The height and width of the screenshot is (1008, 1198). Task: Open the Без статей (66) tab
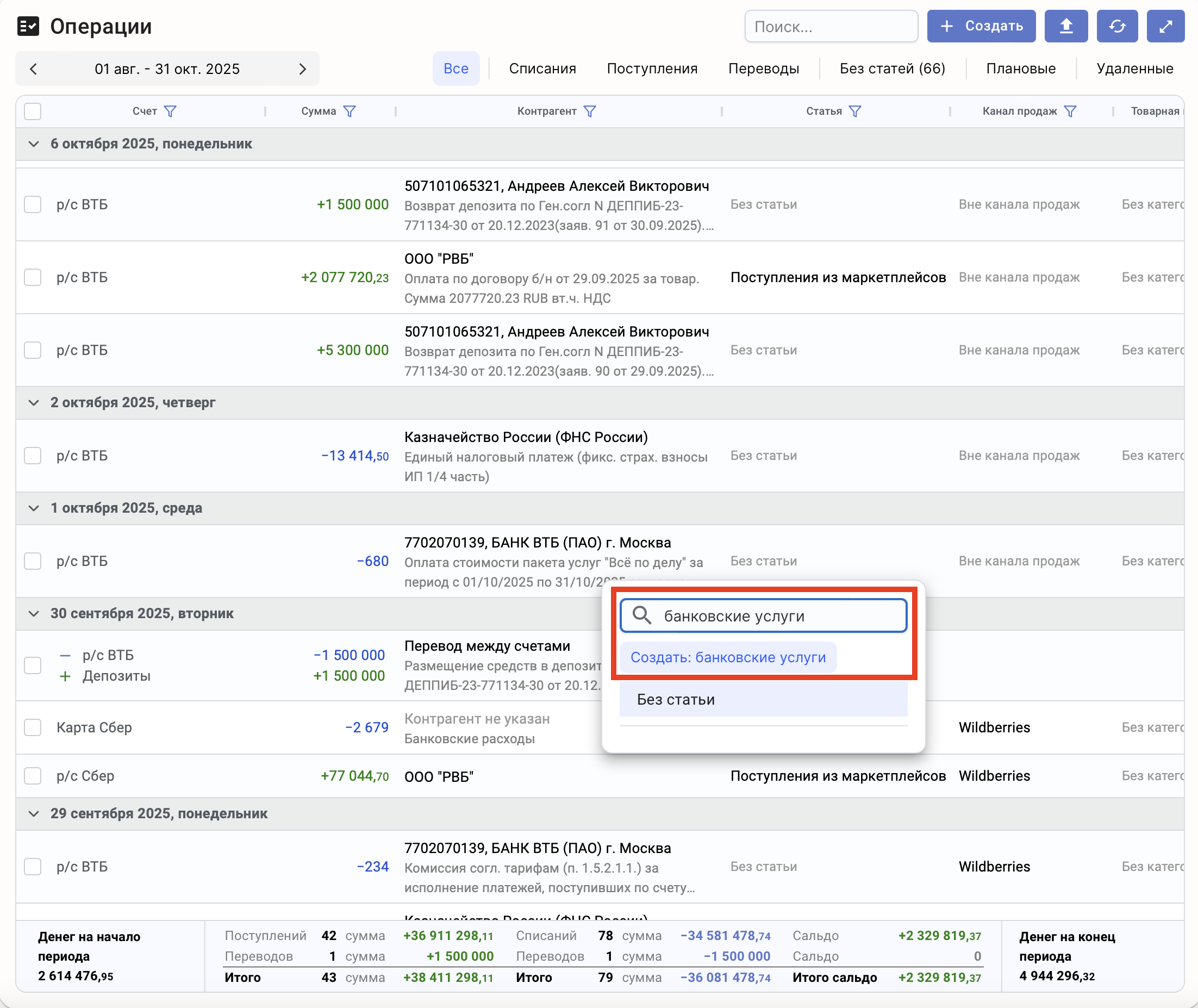tap(892, 69)
